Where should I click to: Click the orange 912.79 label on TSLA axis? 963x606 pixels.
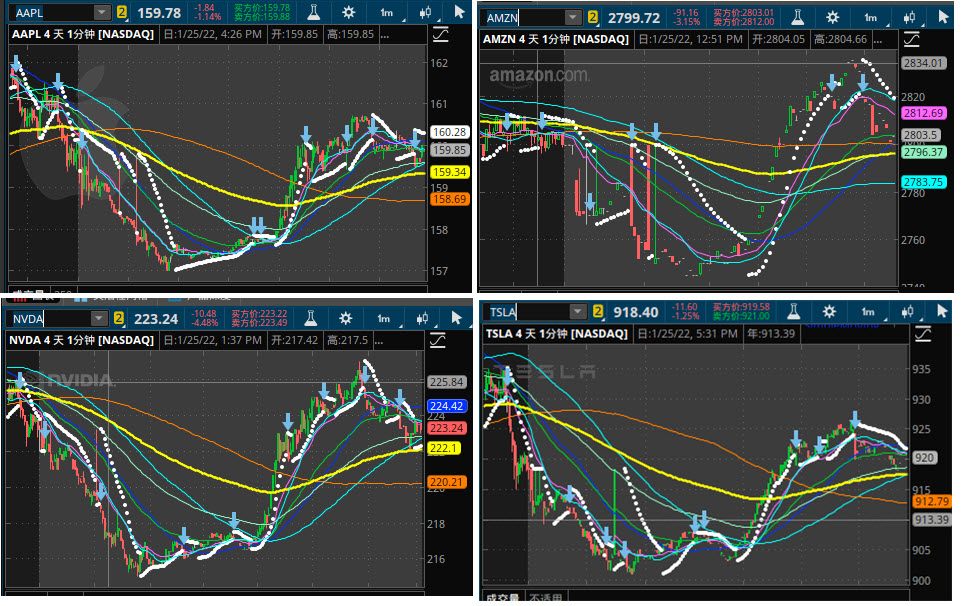[x=932, y=501]
